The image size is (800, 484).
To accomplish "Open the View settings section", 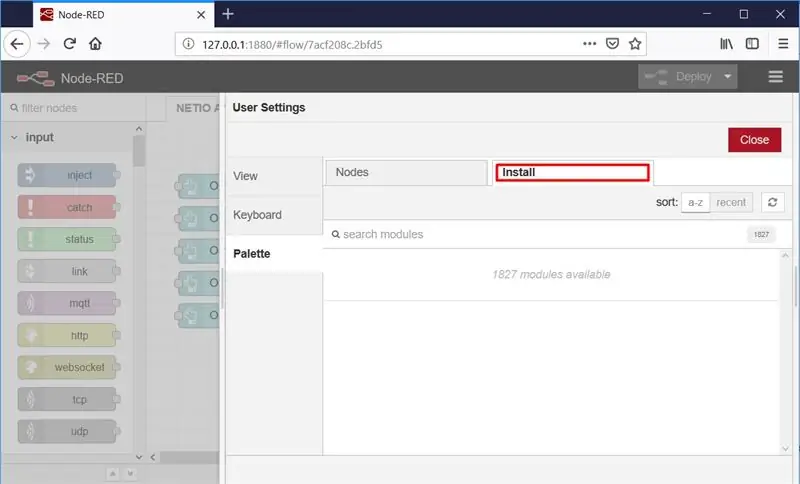I will pos(274,176).
